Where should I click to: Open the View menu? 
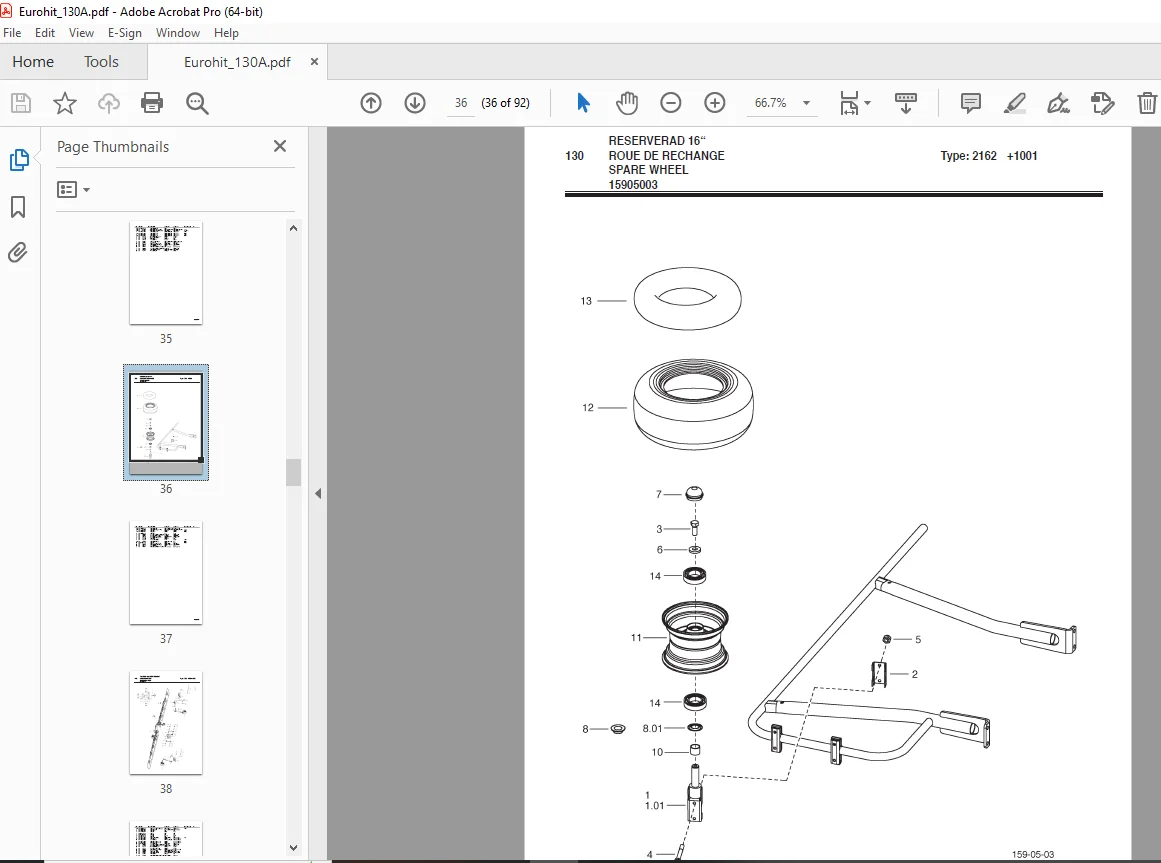coord(81,33)
